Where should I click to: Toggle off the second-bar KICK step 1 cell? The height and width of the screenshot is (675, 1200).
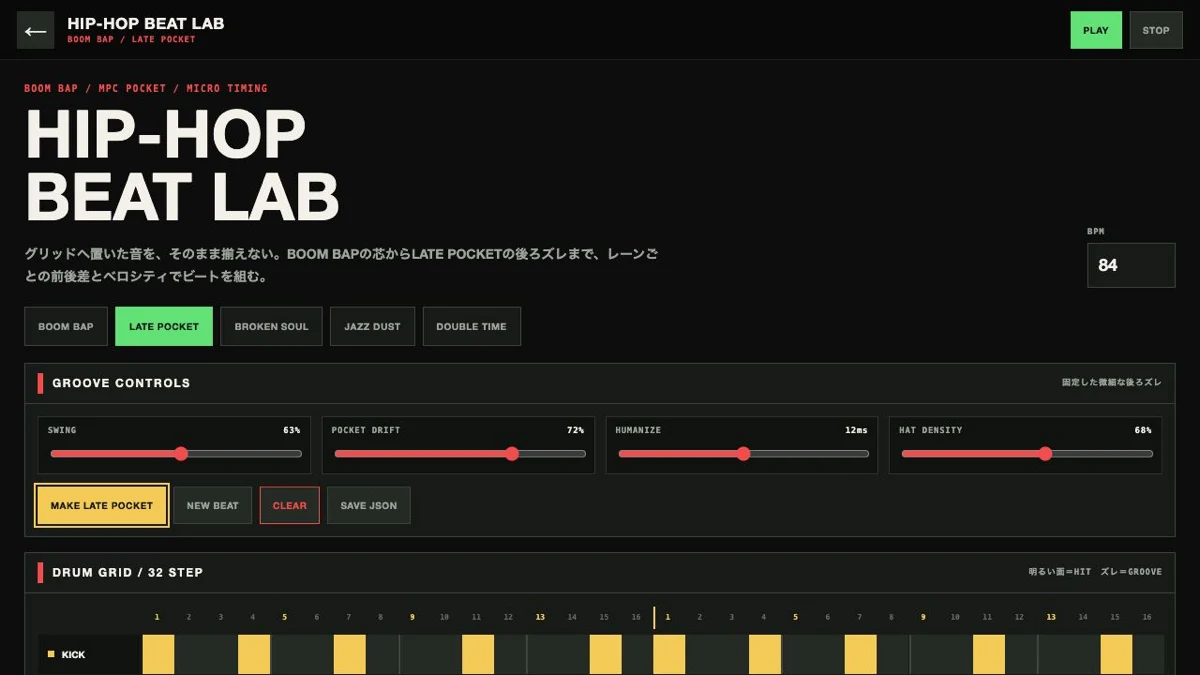click(669, 654)
